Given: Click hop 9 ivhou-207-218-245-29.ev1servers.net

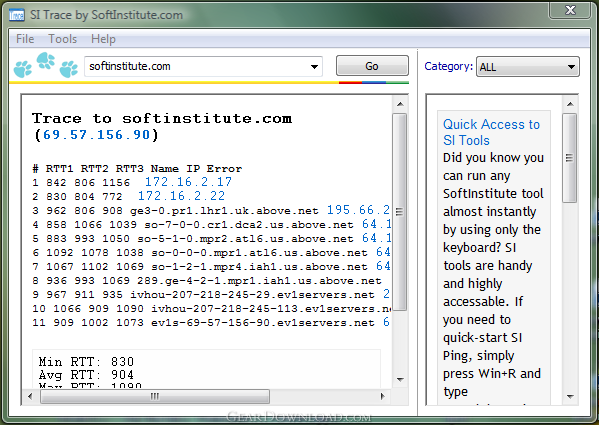Looking at the screenshot, I should pos(252,295).
